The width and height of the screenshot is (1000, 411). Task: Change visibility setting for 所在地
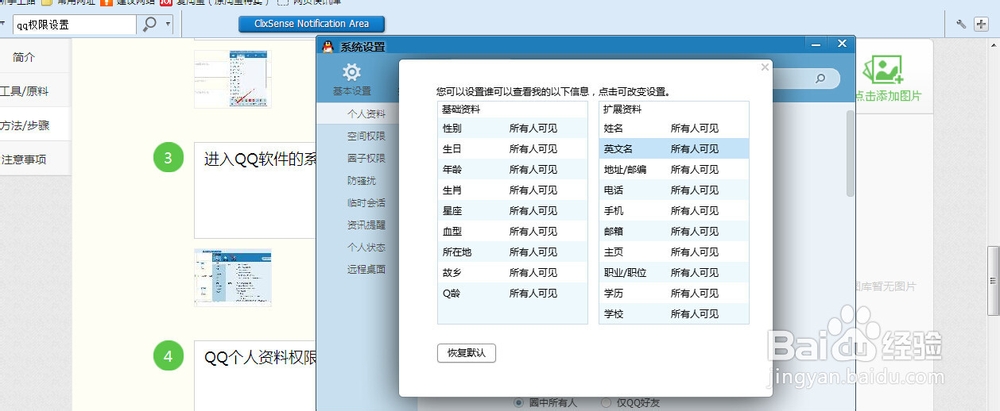[x=533, y=252]
